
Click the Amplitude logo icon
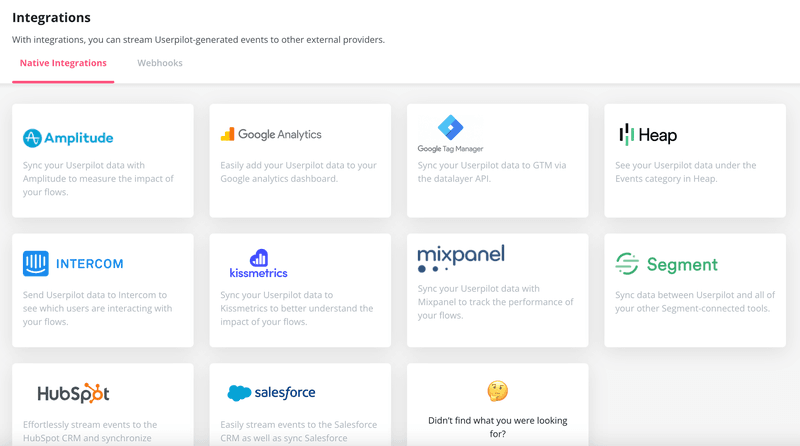coord(32,138)
